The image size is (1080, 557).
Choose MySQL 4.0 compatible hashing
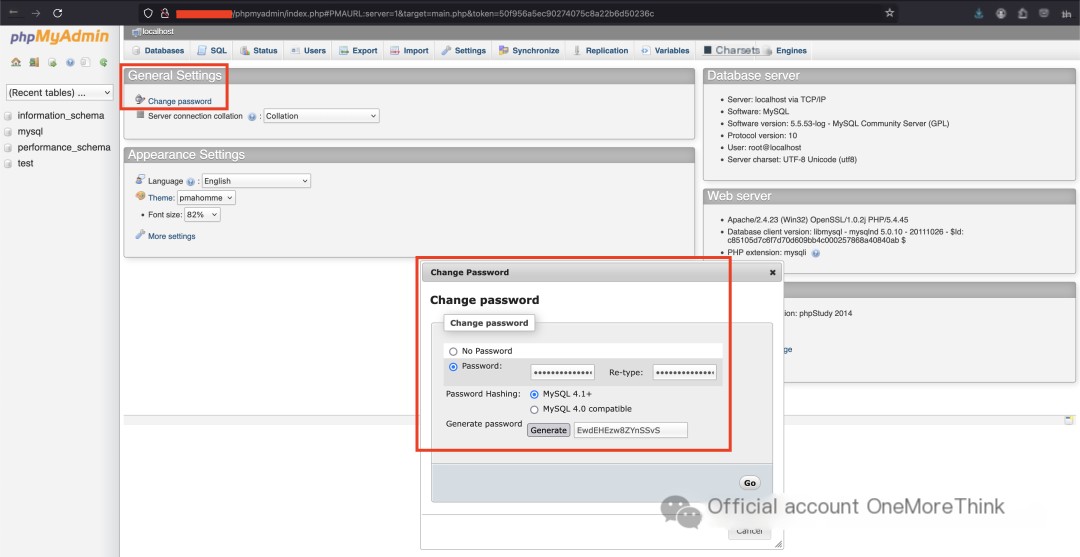point(534,410)
